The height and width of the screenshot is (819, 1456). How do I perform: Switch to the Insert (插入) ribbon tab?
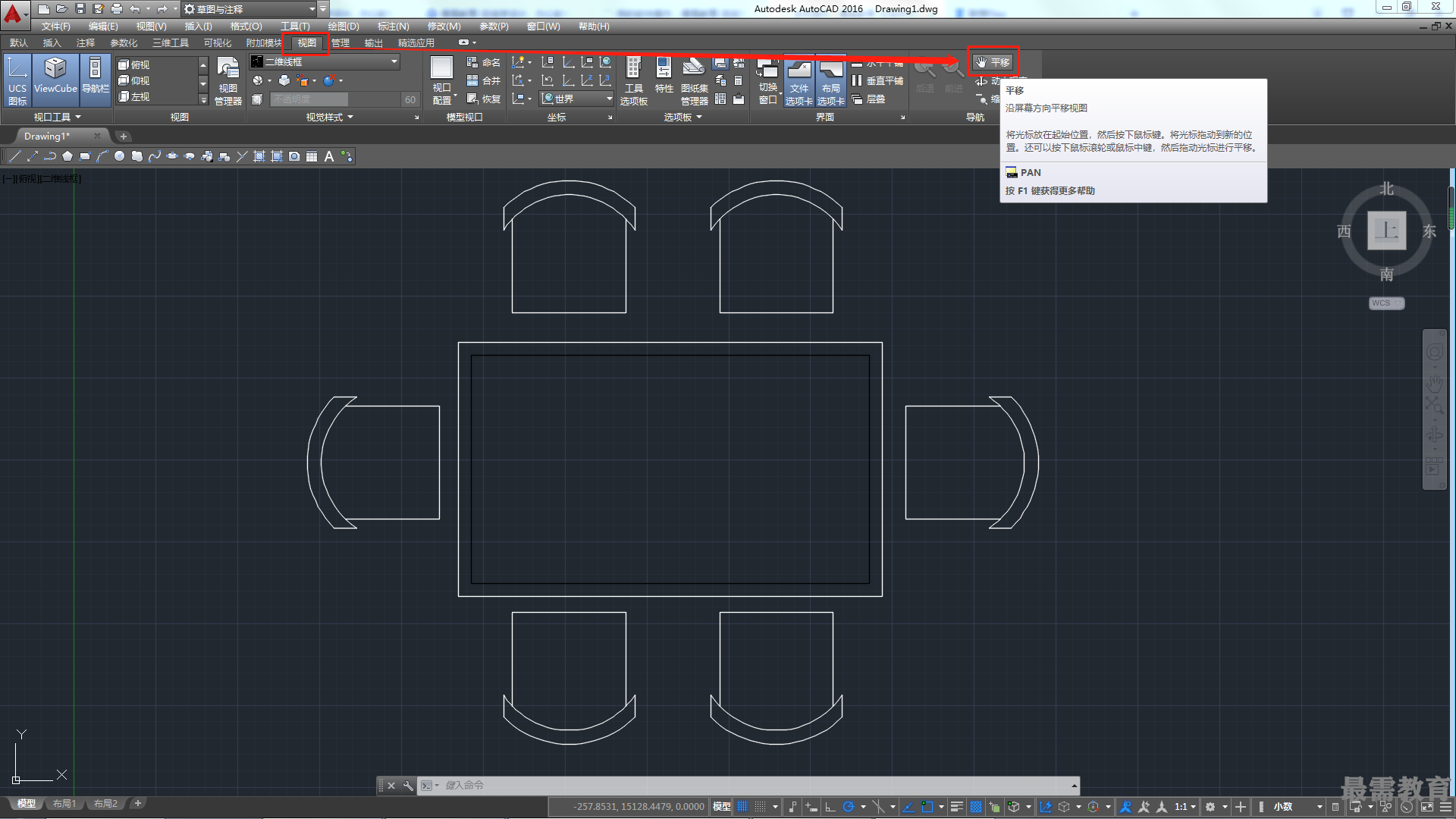[52, 43]
